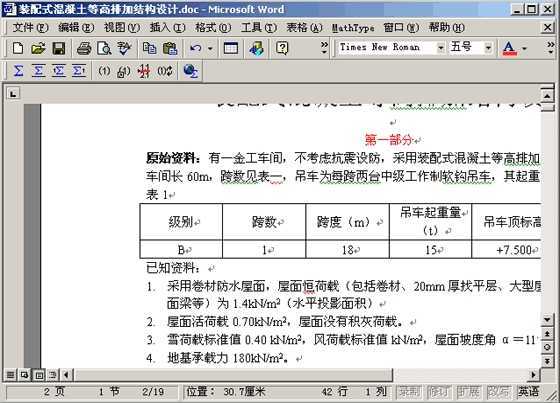This screenshot has height=403, width=560.
Task: Toggle 改写 overtype indicator
Action: (x=499, y=392)
